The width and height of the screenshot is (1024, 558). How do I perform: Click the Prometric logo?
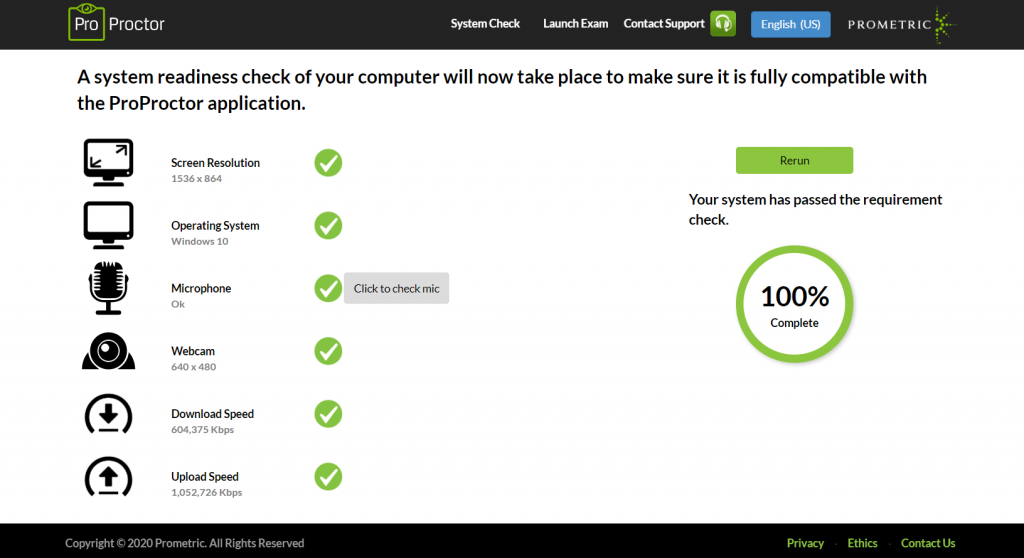(x=902, y=25)
